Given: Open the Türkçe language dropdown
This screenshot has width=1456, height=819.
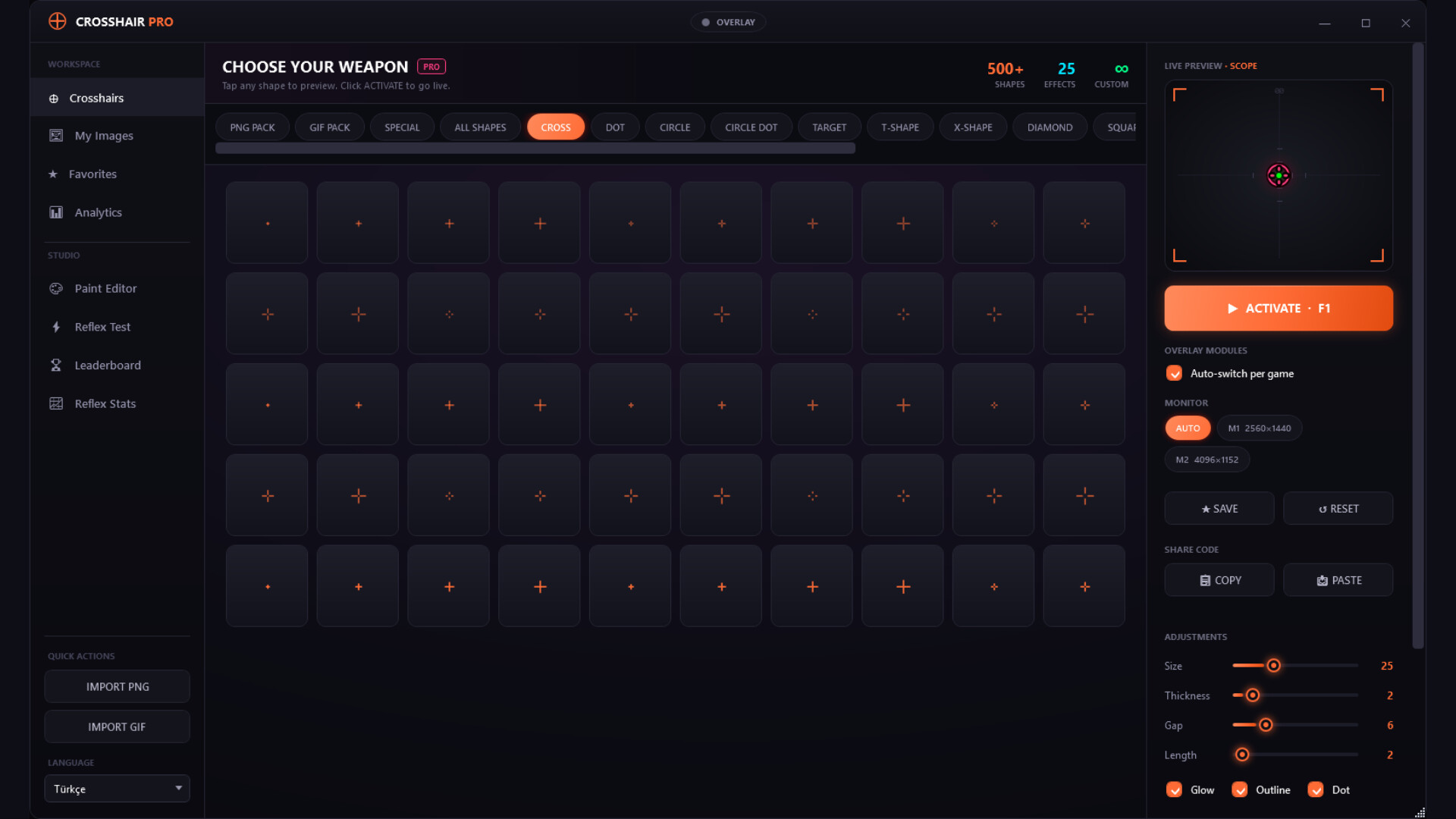Looking at the screenshot, I should (x=117, y=789).
